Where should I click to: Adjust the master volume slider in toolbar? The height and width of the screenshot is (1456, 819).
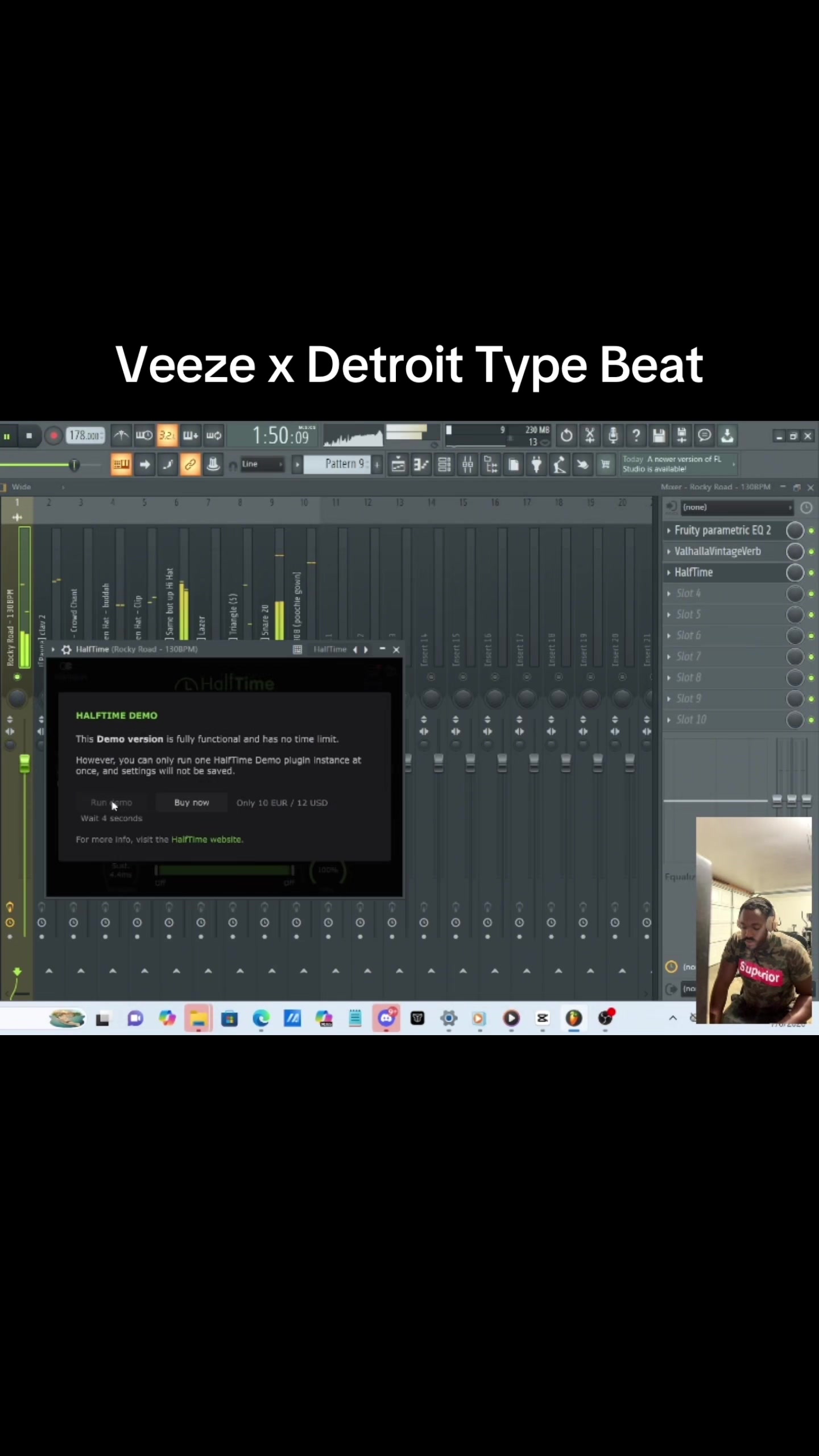coord(74,465)
